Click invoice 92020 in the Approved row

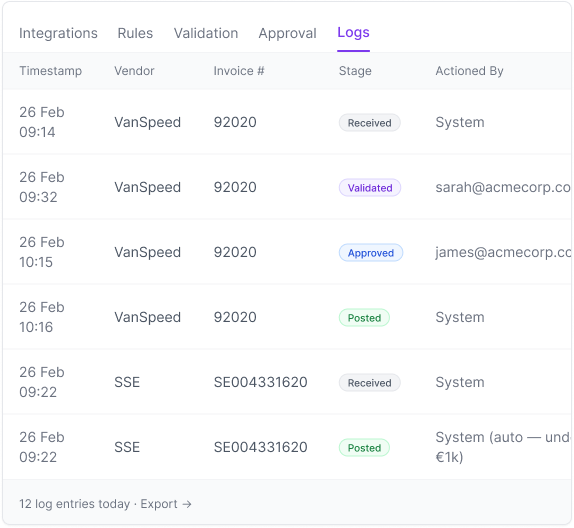pos(235,252)
